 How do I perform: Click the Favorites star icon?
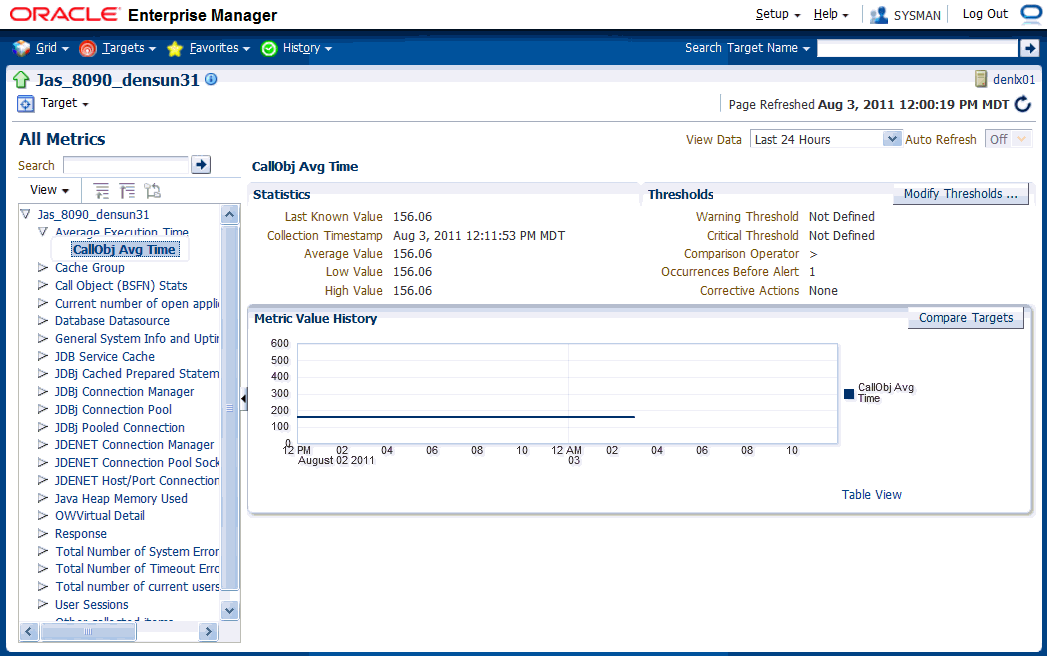175,48
